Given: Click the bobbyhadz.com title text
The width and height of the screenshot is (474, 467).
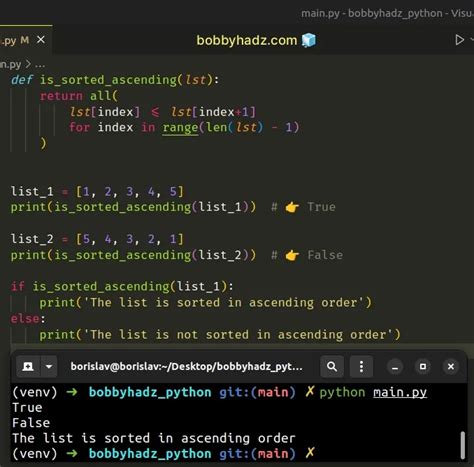Looking at the screenshot, I should pyautogui.click(x=247, y=40).
